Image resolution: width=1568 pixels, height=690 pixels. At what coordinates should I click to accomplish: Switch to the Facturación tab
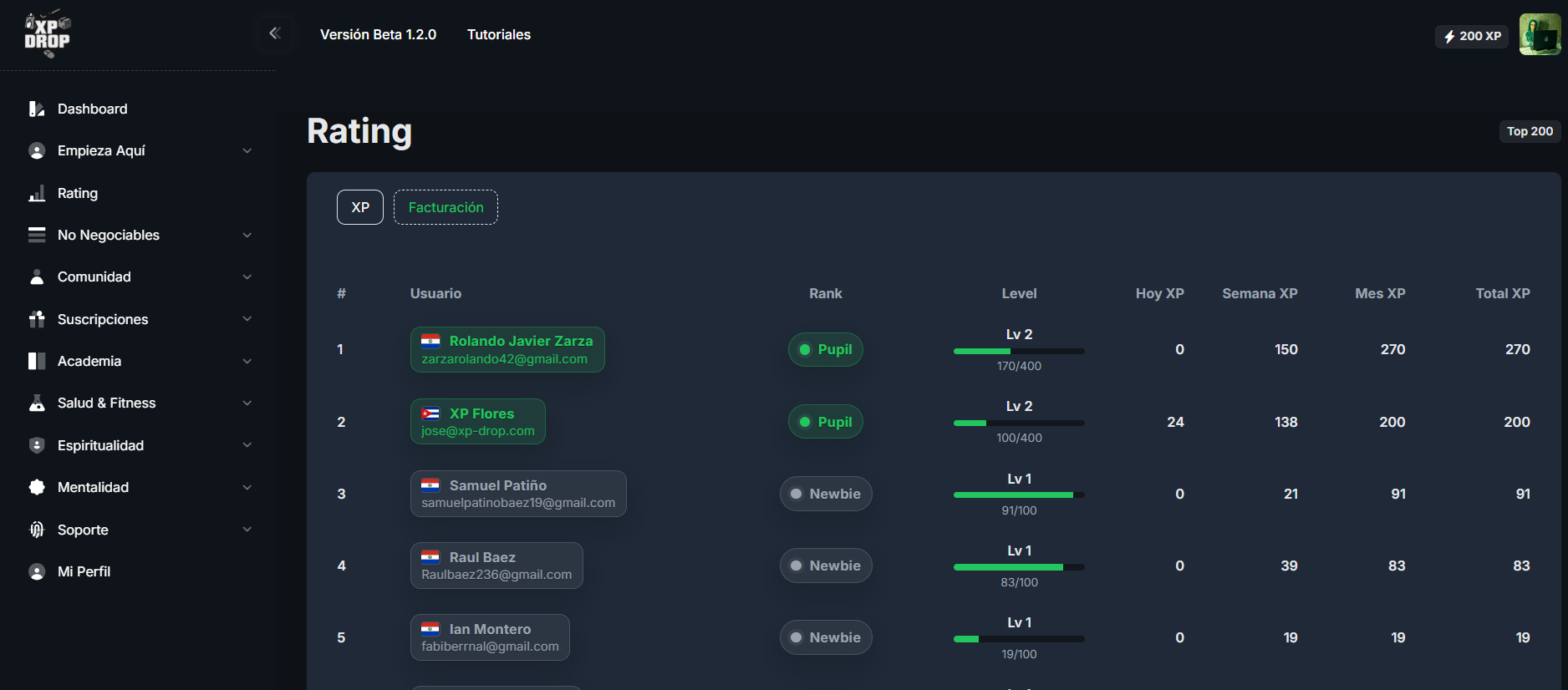click(x=445, y=207)
